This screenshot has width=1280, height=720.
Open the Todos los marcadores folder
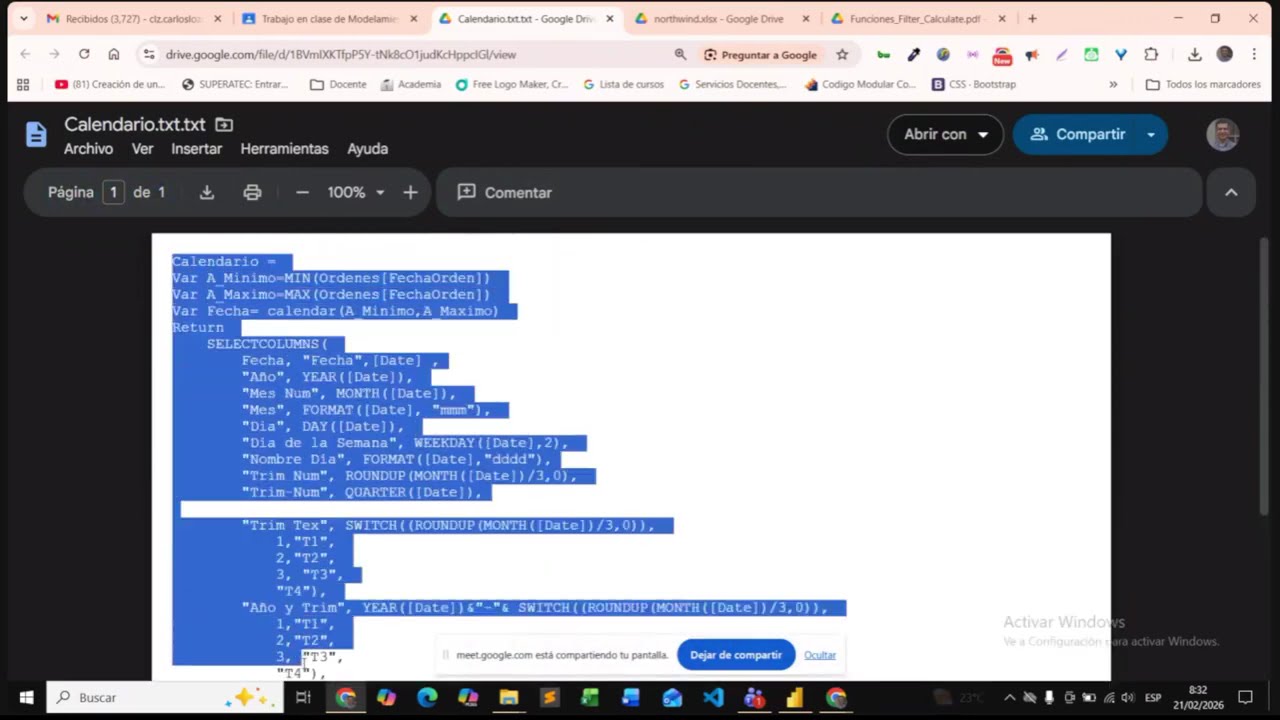pyautogui.click(x=1203, y=84)
